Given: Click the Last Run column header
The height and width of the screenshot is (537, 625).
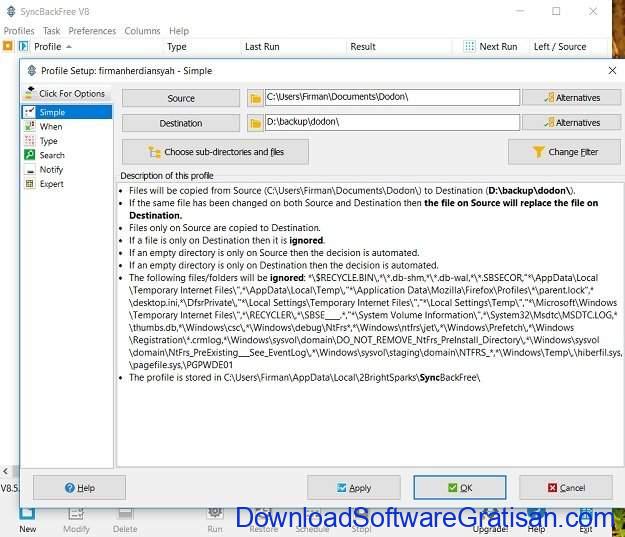Looking at the screenshot, I should click(x=262, y=47).
